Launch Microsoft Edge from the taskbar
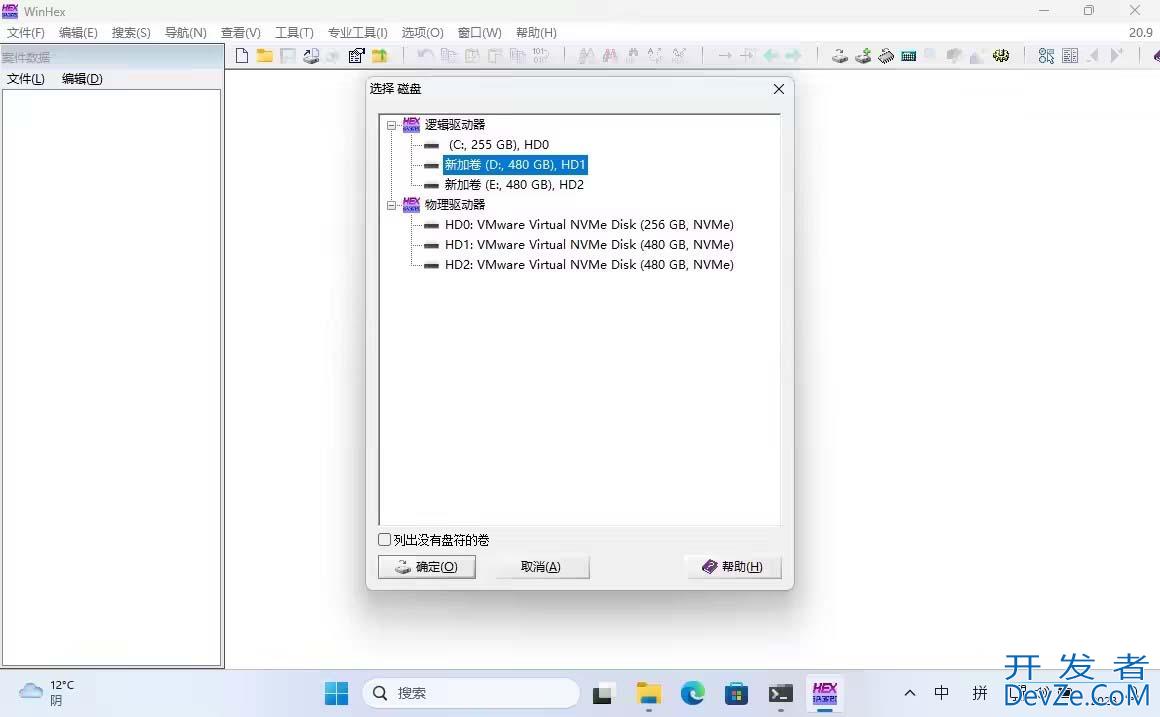1160x717 pixels. click(693, 693)
